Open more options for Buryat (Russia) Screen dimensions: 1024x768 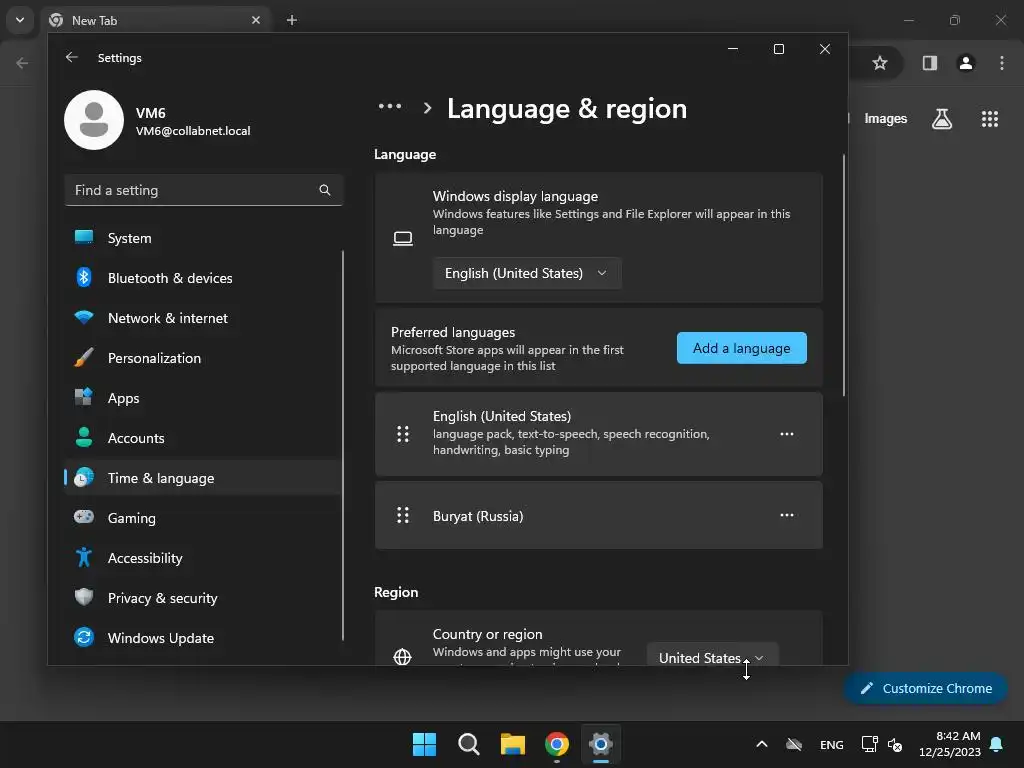click(x=787, y=515)
